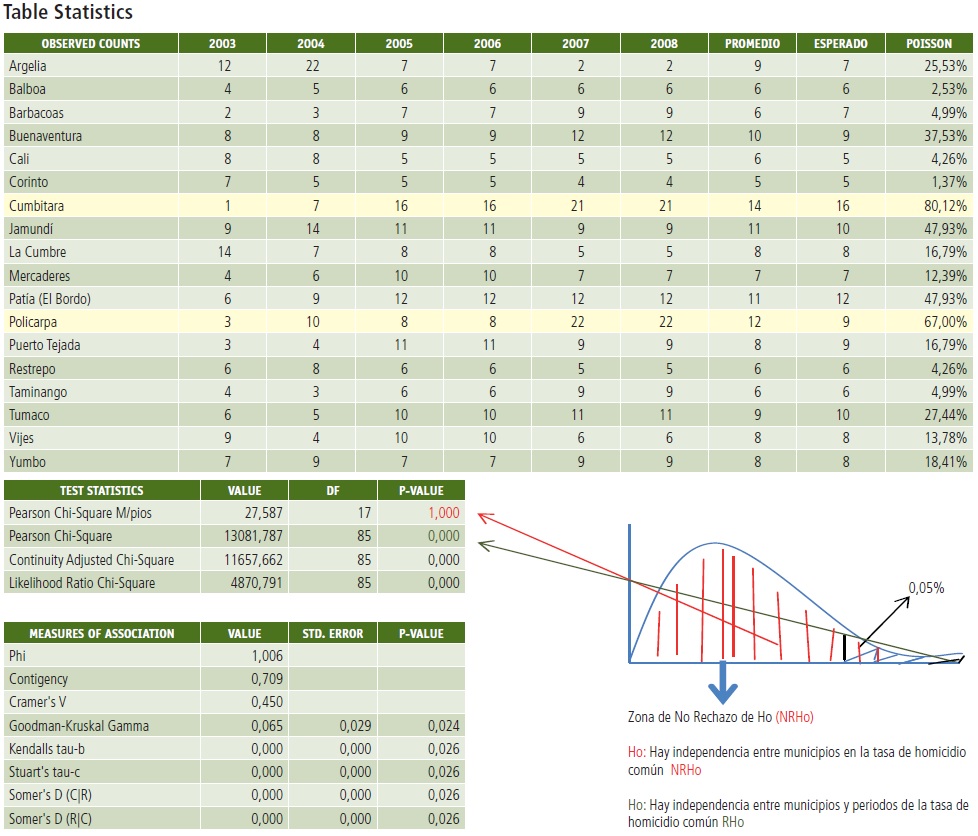978x836 pixels.
Task: Click the POISSON column header
Action: (929, 44)
